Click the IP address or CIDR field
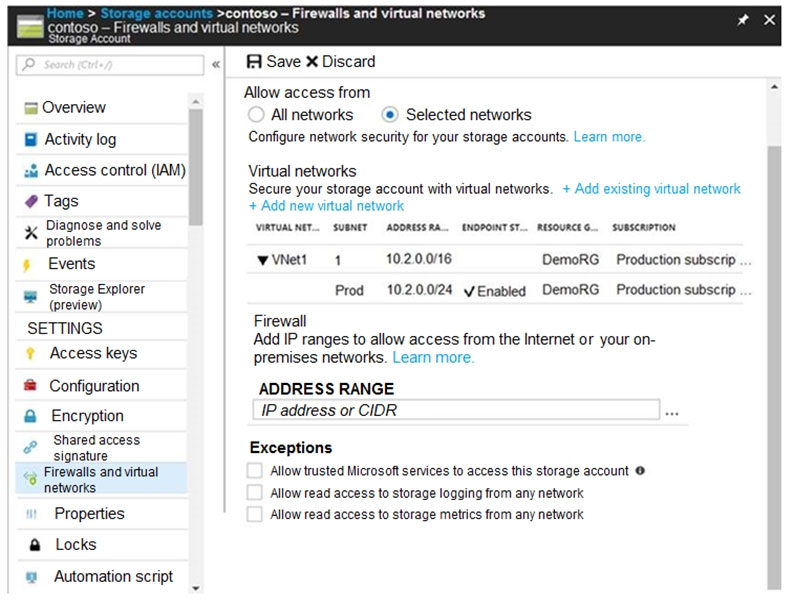This screenshot has width=794, height=602. pos(456,410)
